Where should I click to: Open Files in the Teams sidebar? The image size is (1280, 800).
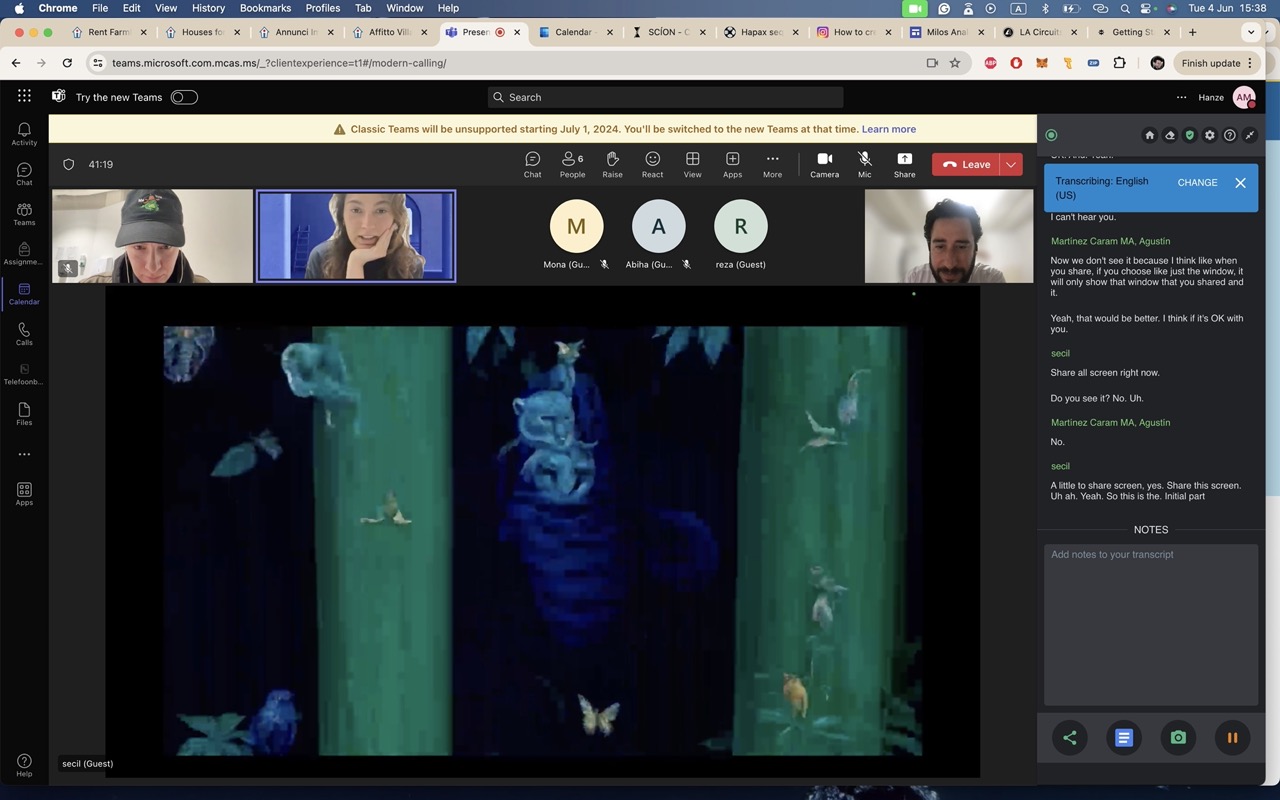[x=24, y=414]
